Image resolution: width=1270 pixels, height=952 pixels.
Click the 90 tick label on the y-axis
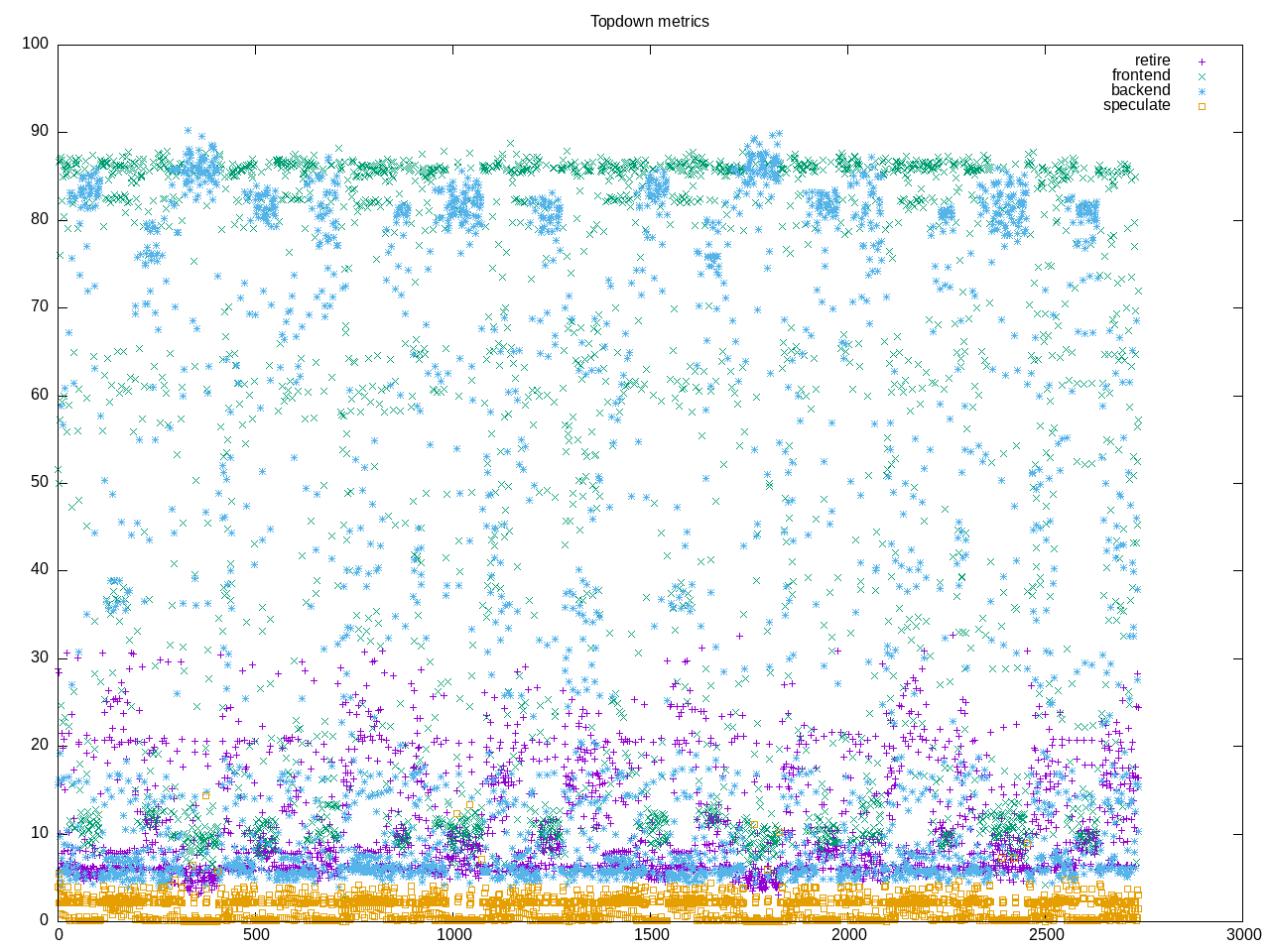click(x=39, y=132)
